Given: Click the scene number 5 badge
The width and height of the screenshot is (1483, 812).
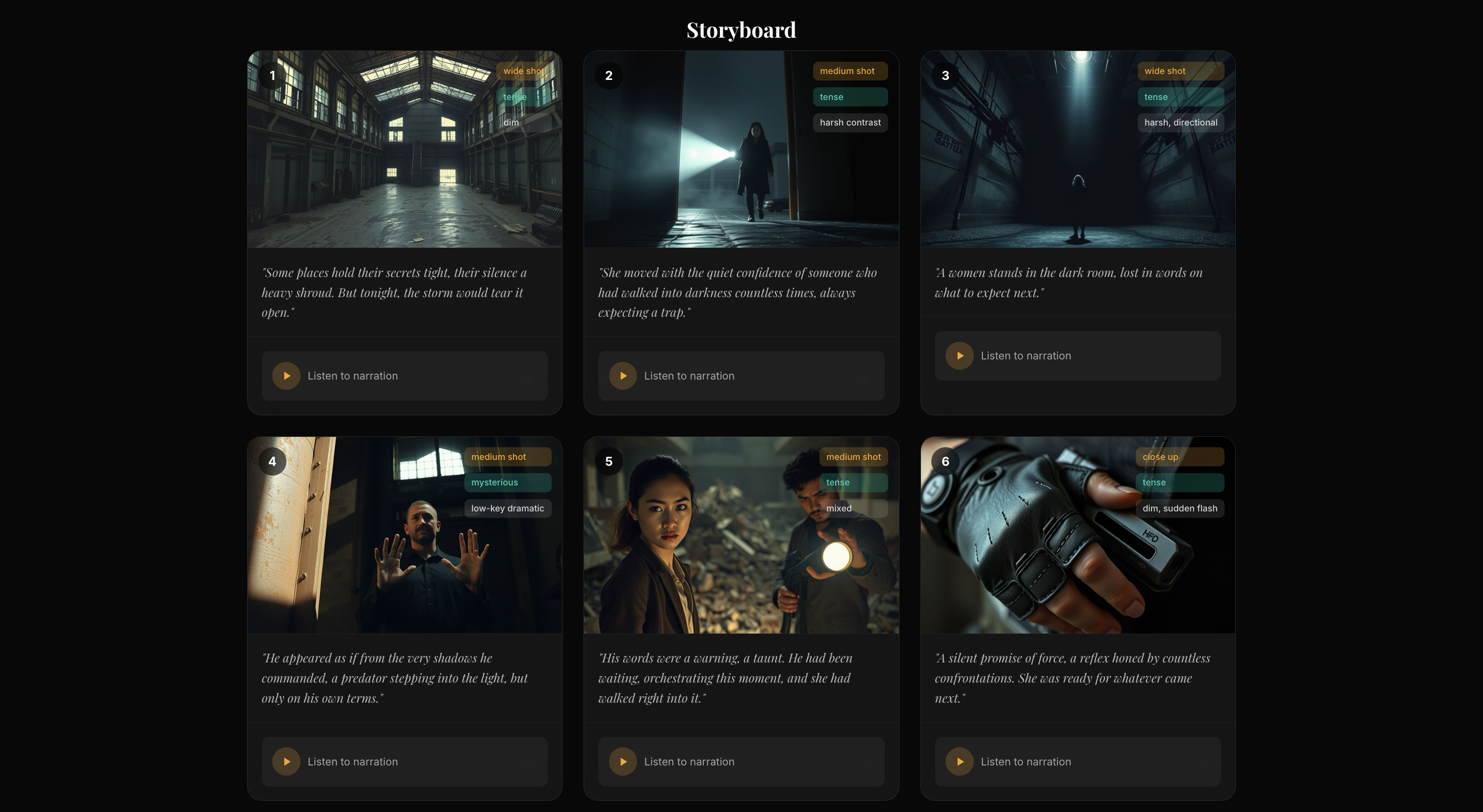Looking at the screenshot, I should (x=609, y=461).
